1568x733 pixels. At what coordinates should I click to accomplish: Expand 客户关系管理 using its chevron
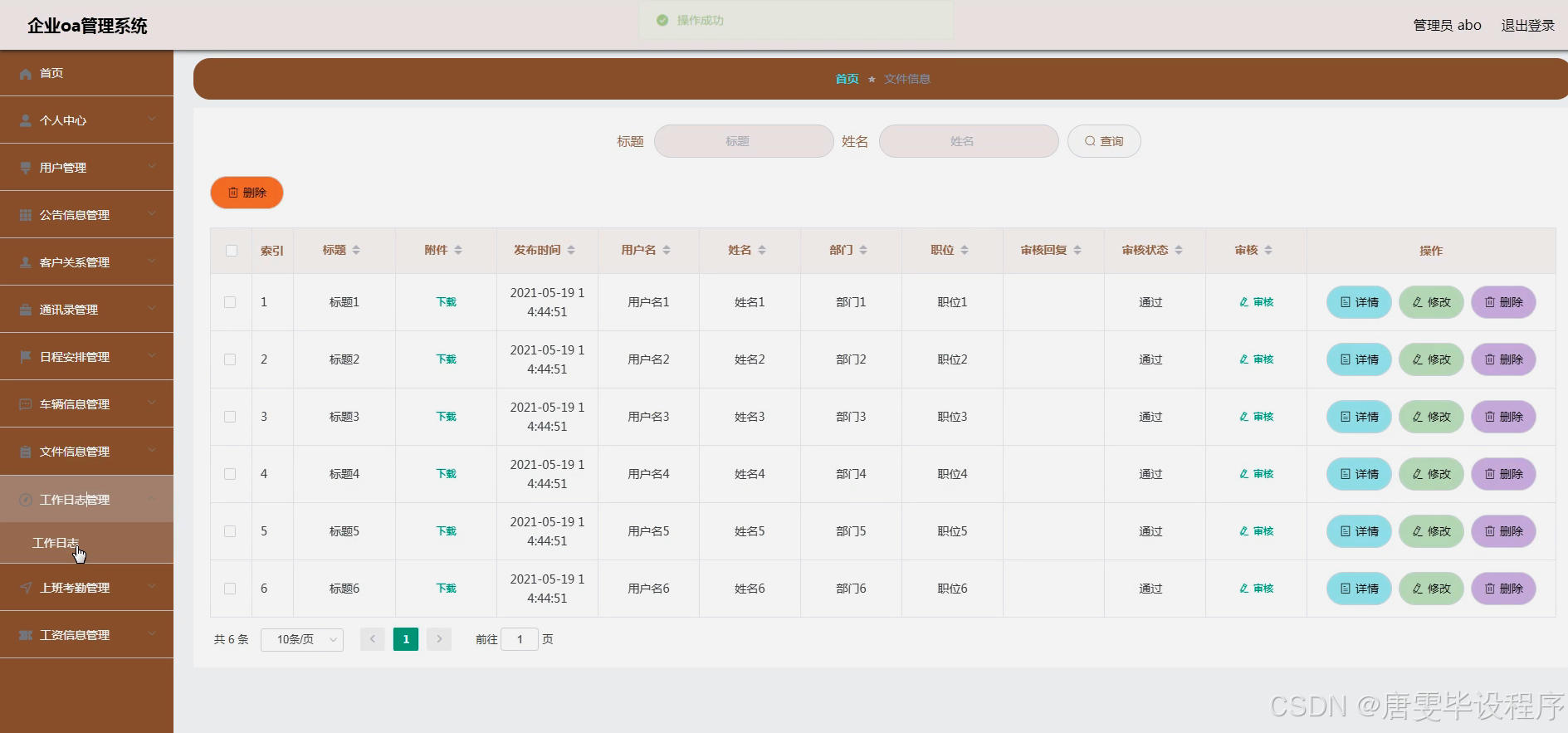tap(152, 261)
